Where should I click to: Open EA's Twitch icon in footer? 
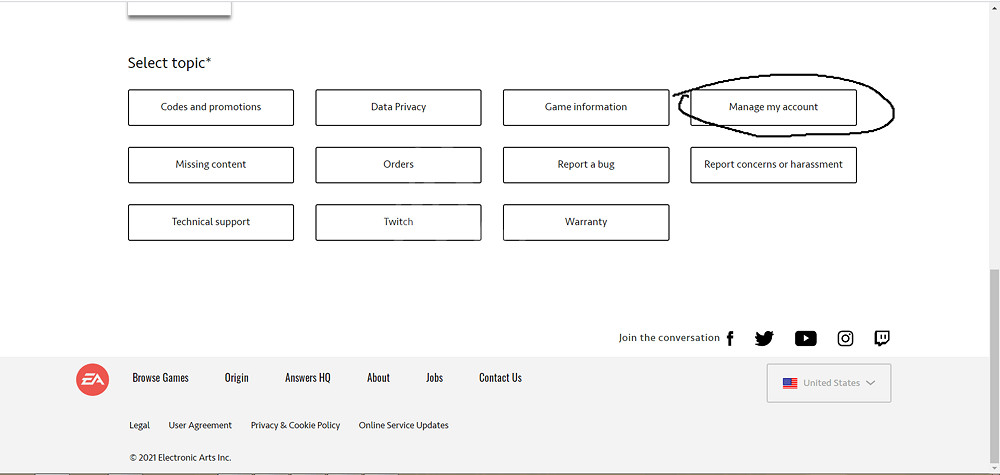(882, 338)
